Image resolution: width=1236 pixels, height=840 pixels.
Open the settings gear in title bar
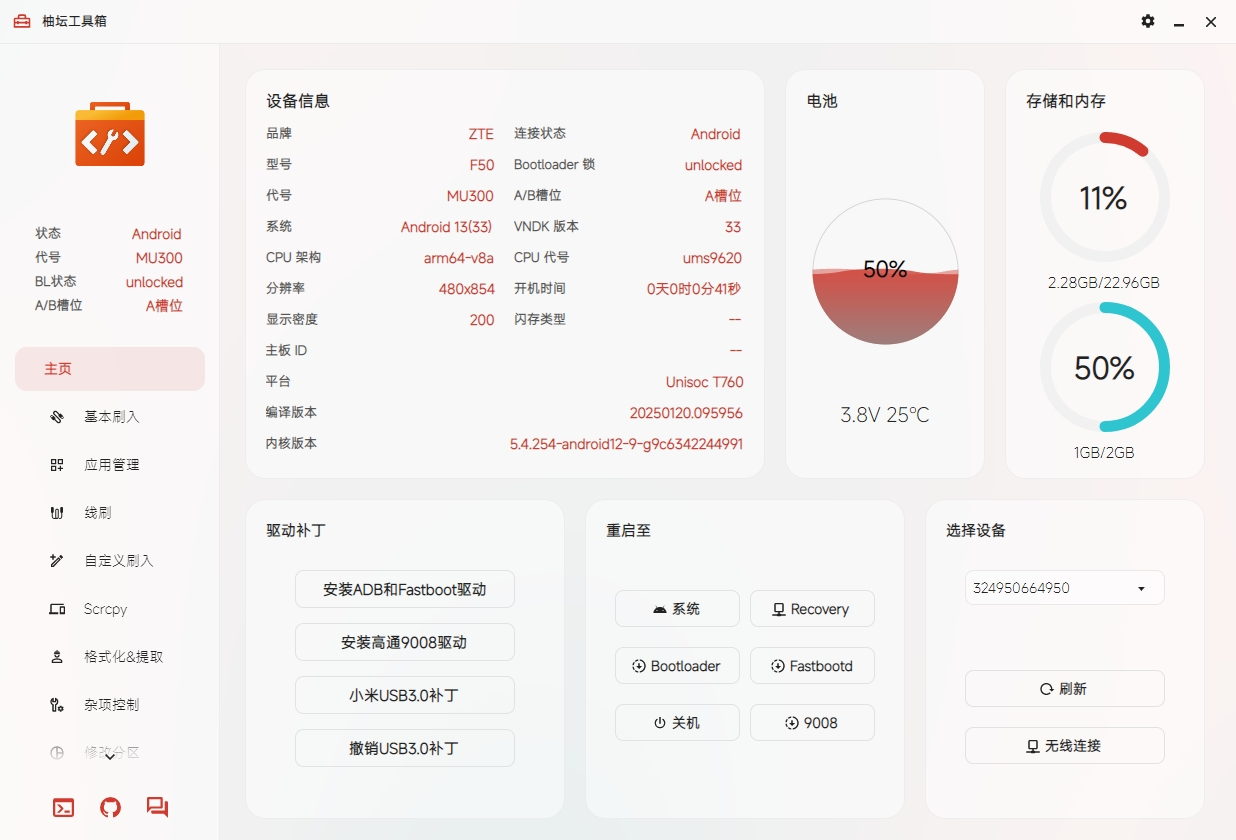1148,21
